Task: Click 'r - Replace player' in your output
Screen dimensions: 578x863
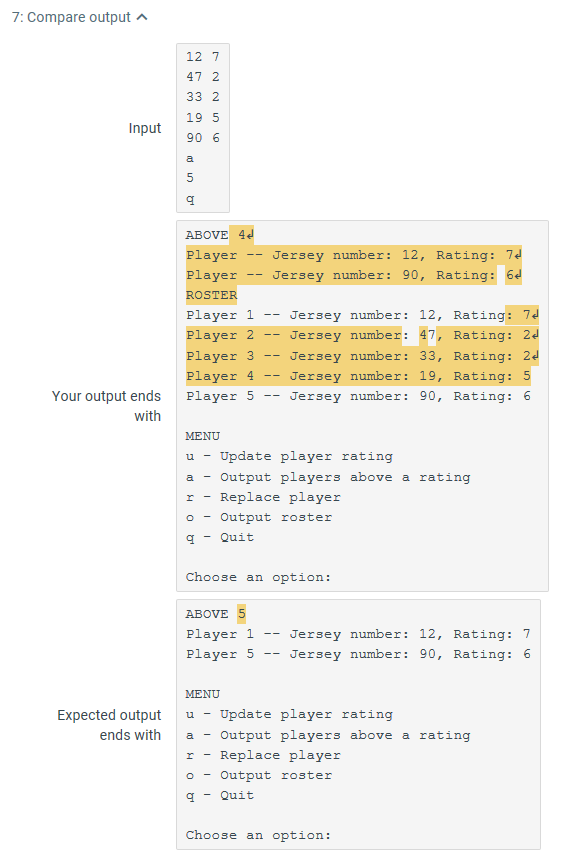Action: click(x=263, y=497)
